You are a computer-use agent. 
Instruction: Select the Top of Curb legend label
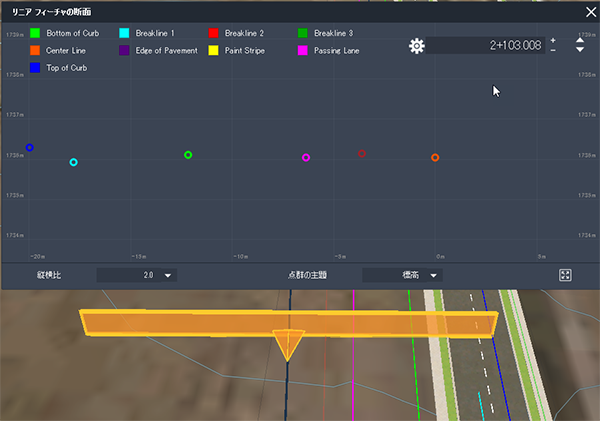coord(67,68)
